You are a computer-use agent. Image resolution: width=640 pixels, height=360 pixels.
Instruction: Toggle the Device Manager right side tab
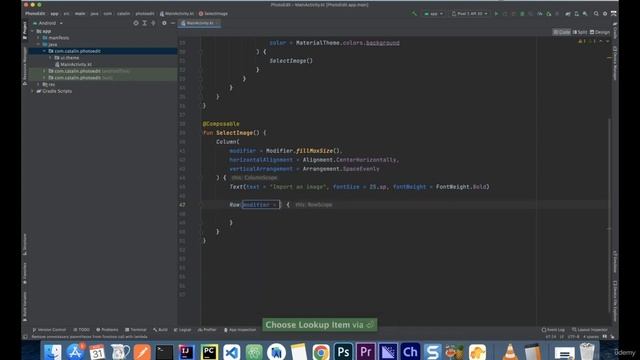pyautogui.click(x=615, y=63)
